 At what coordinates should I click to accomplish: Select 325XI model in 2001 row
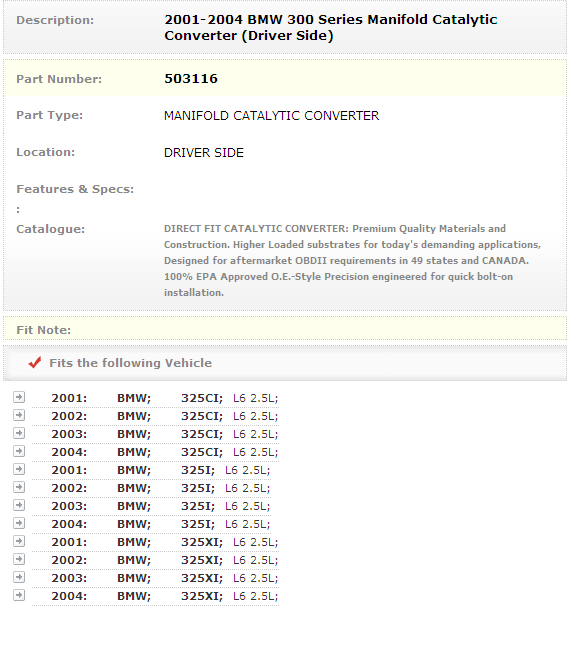tap(202, 542)
